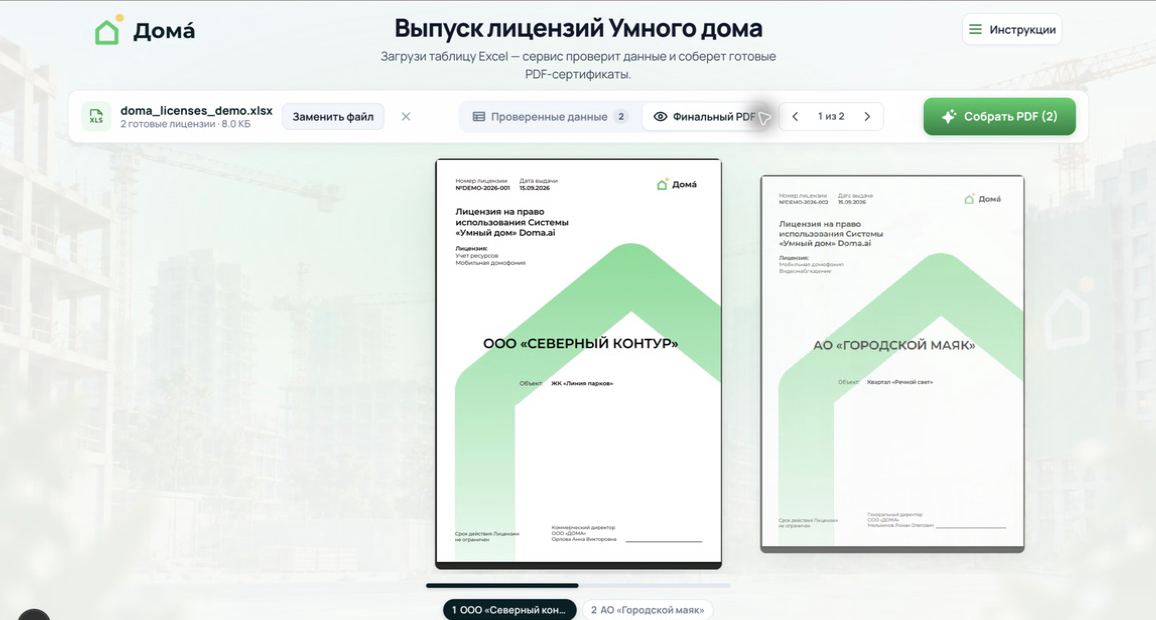Image resolution: width=1156 pixels, height=620 pixels.
Task: Click the horizontal preview scrollbar
Action: tap(578, 585)
